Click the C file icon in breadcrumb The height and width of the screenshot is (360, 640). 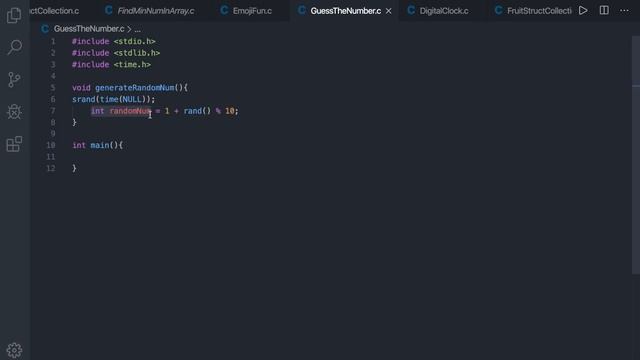point(45,29)
